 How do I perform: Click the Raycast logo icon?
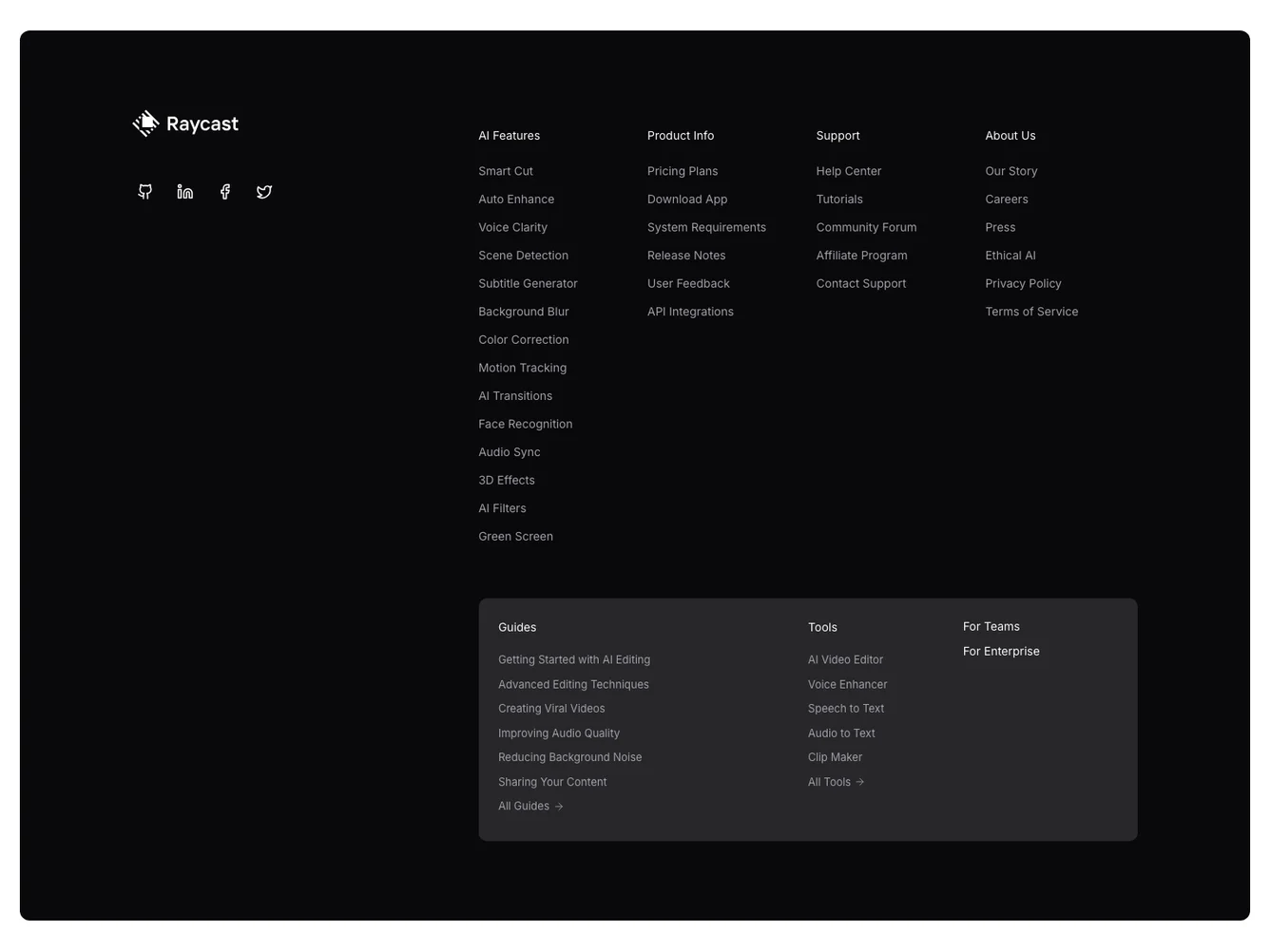[145, 124]
